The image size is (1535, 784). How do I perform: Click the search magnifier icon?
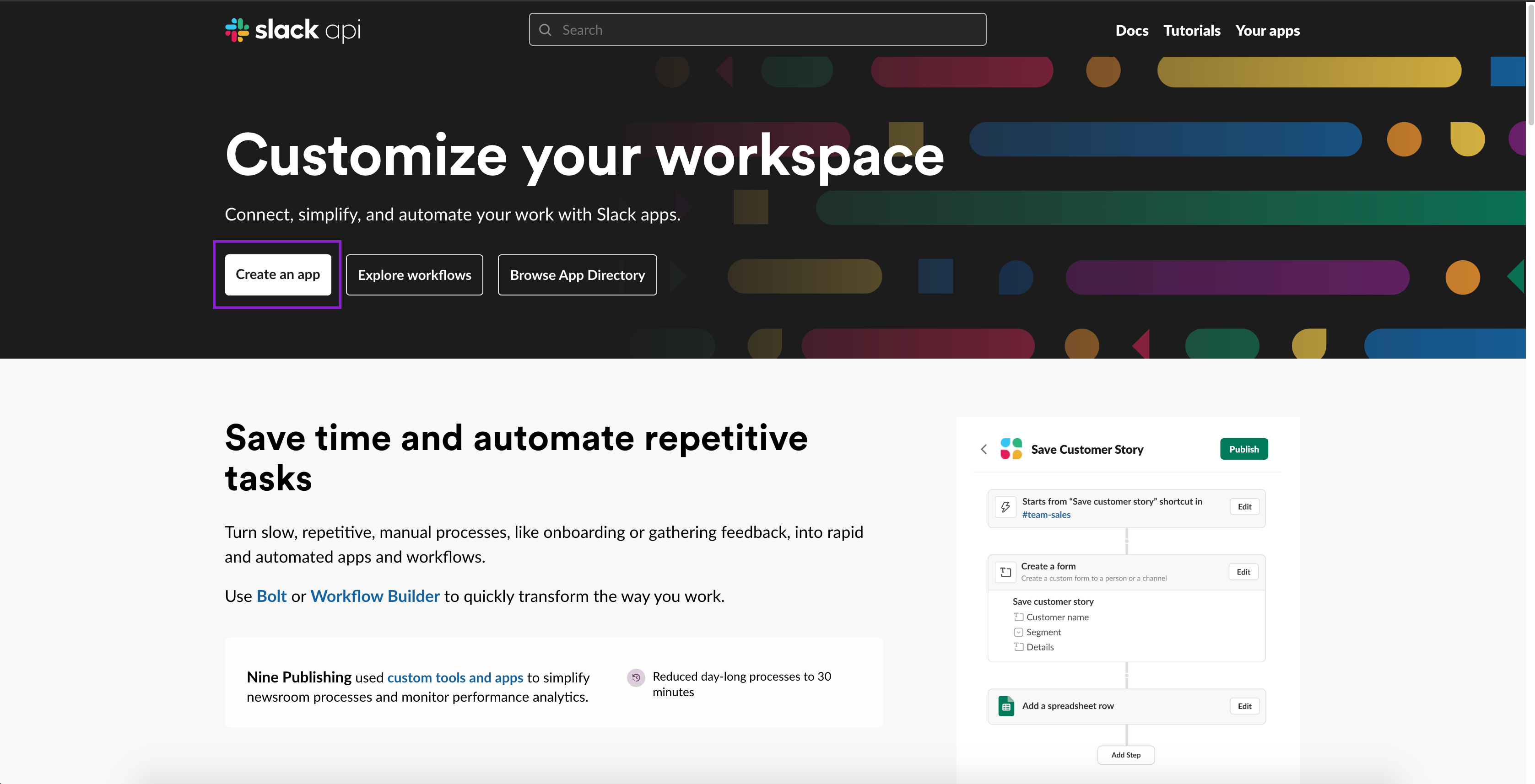click(545, 30)
